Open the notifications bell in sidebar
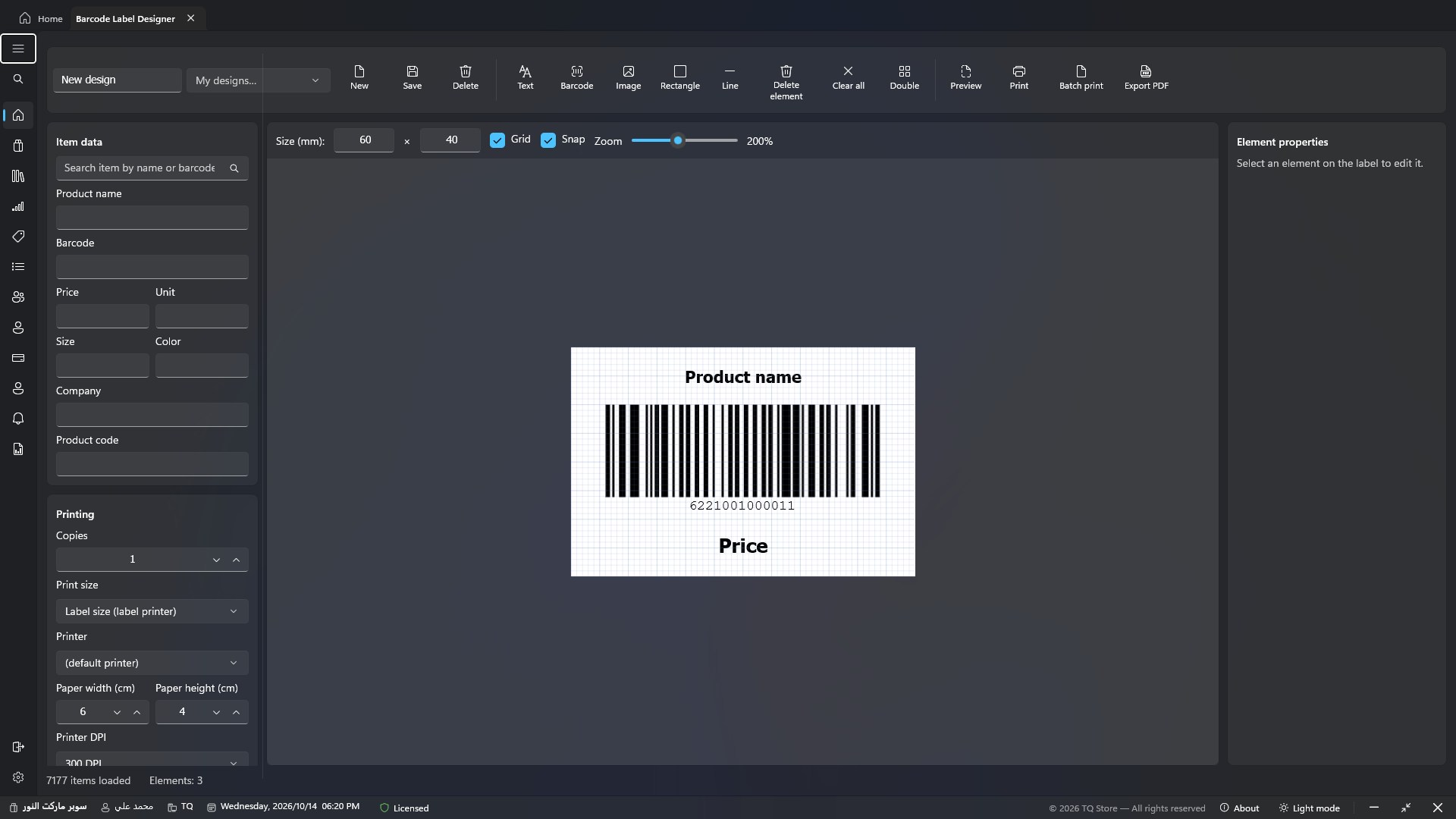1456x819 pixels. coord(18,419)
